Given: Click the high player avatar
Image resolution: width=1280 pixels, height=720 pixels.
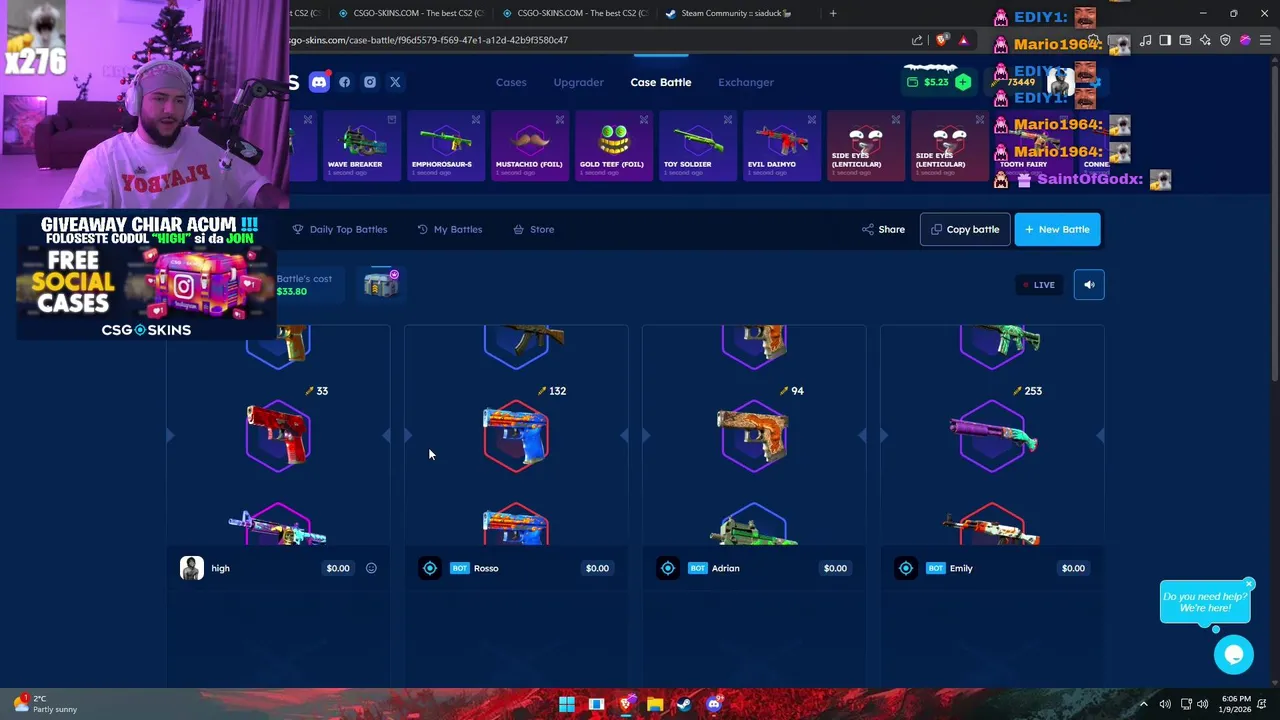Looking at the screenshot, I should click(x=192, y=568).
